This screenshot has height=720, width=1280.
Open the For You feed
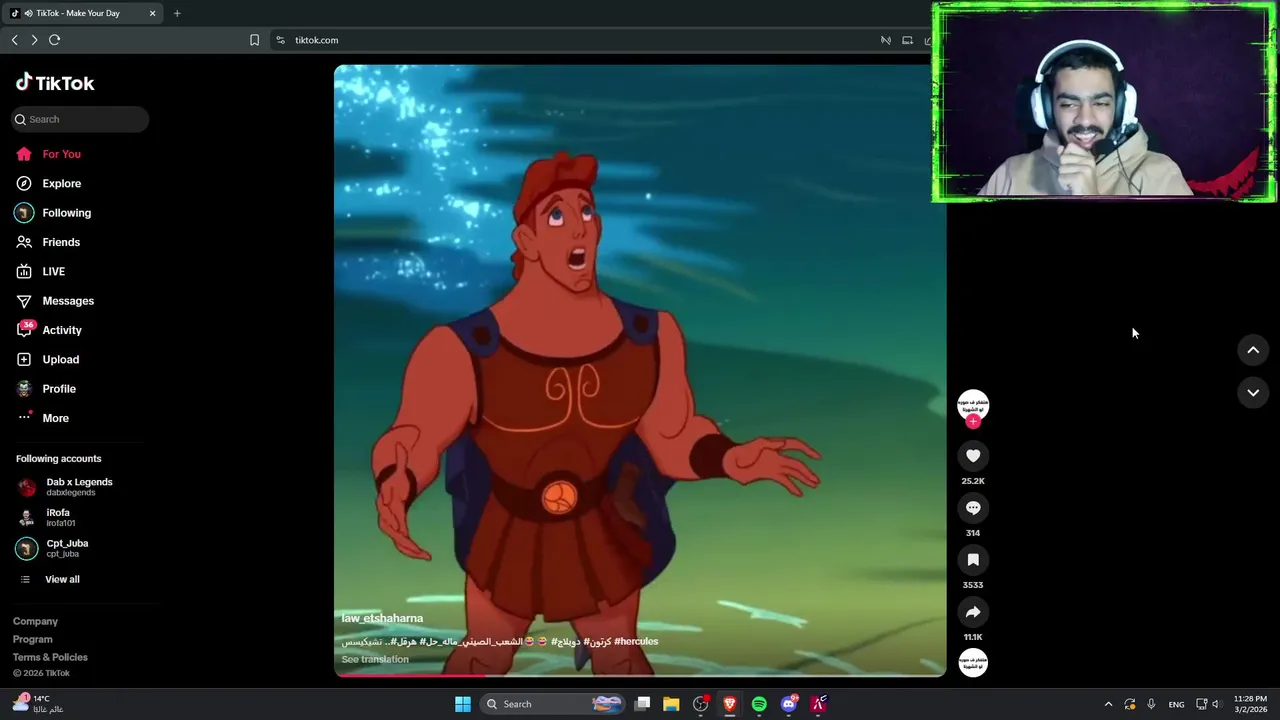(61, 154)
